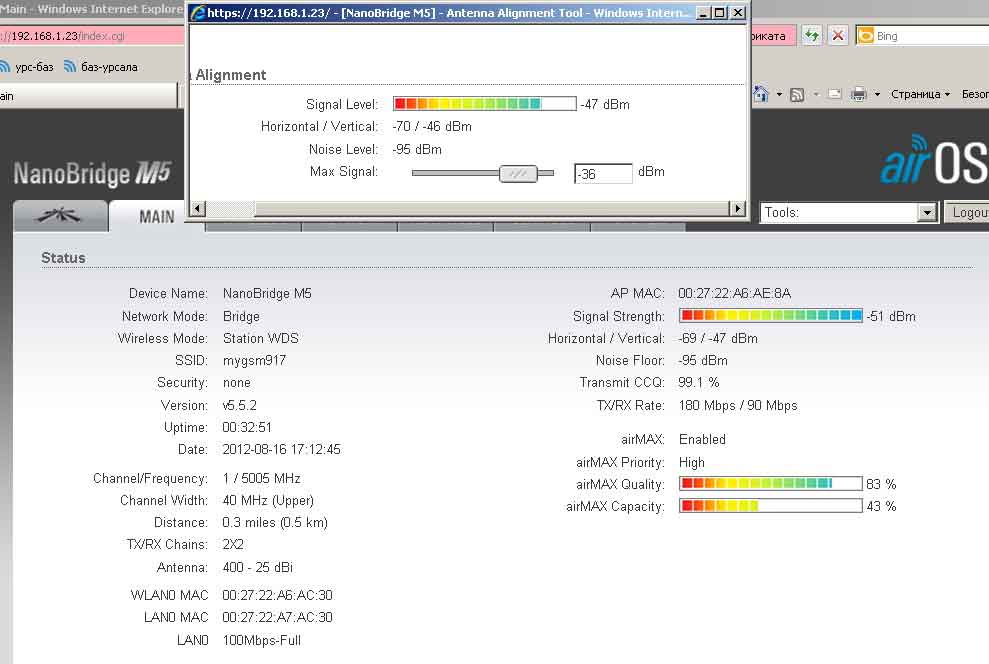Open the Tools dropdown

[x=848, y=213]
